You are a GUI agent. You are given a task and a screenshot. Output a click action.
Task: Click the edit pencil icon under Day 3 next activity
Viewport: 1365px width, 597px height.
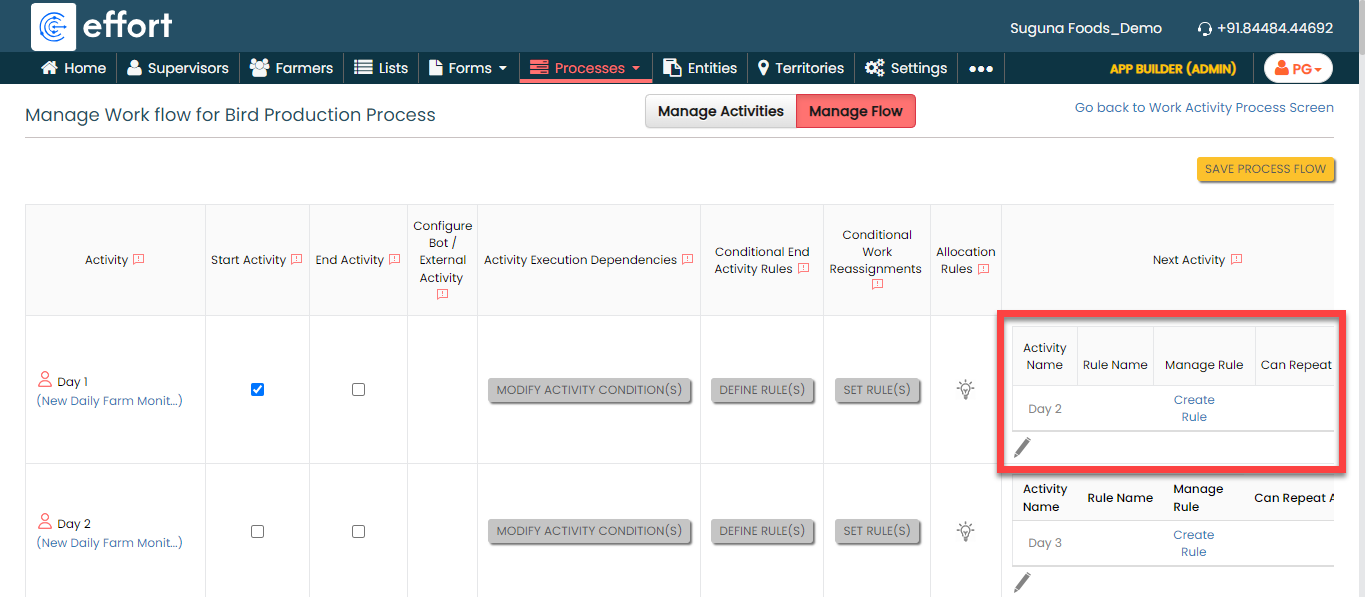click(x=1021, y=582)
